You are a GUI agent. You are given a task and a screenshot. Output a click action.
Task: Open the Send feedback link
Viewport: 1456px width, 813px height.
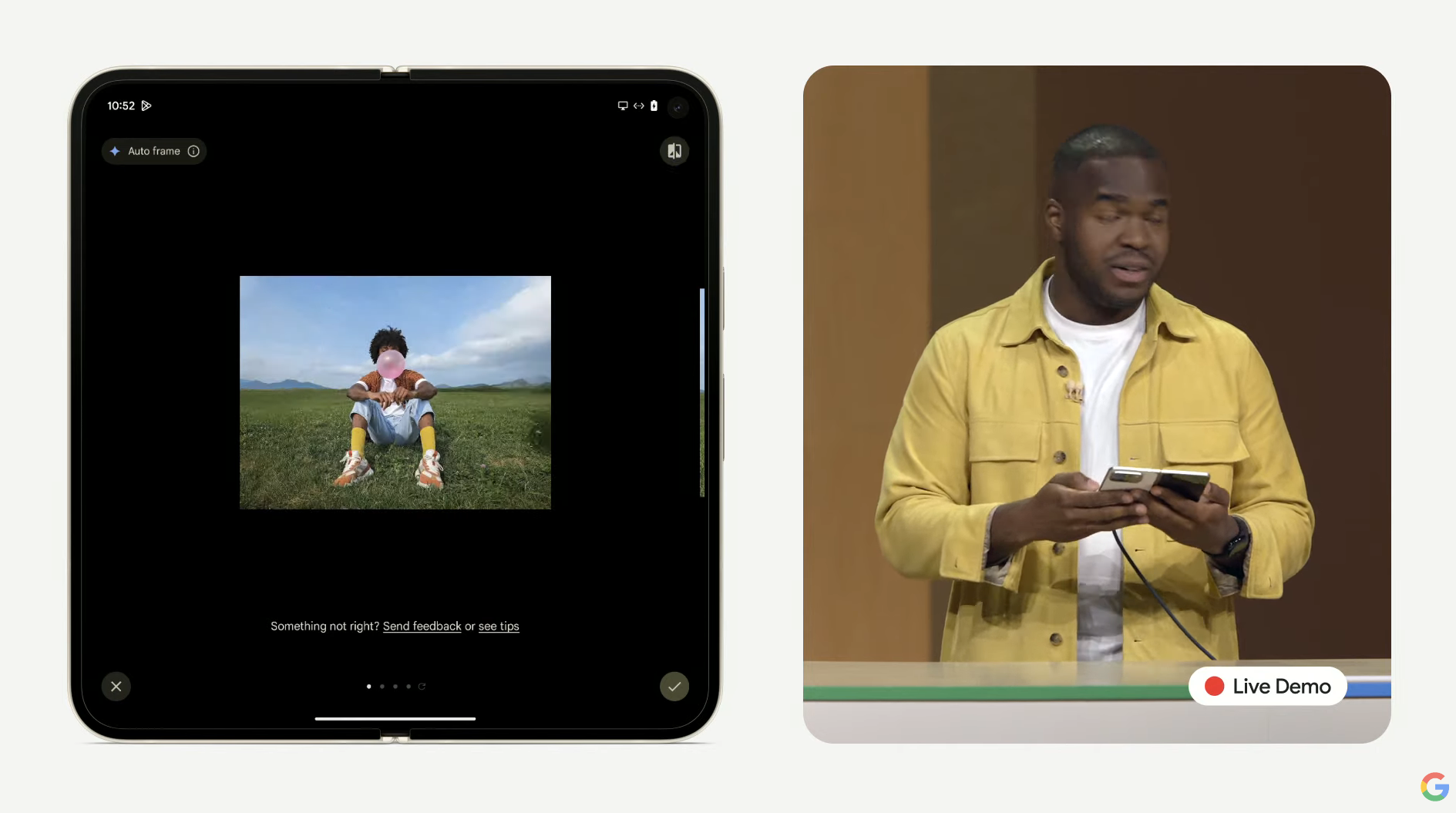(422, 627)
